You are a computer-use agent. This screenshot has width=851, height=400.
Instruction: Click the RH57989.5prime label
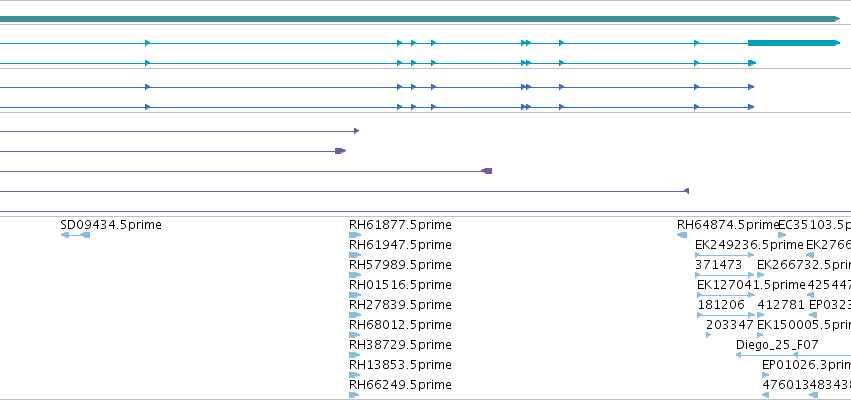400,265
